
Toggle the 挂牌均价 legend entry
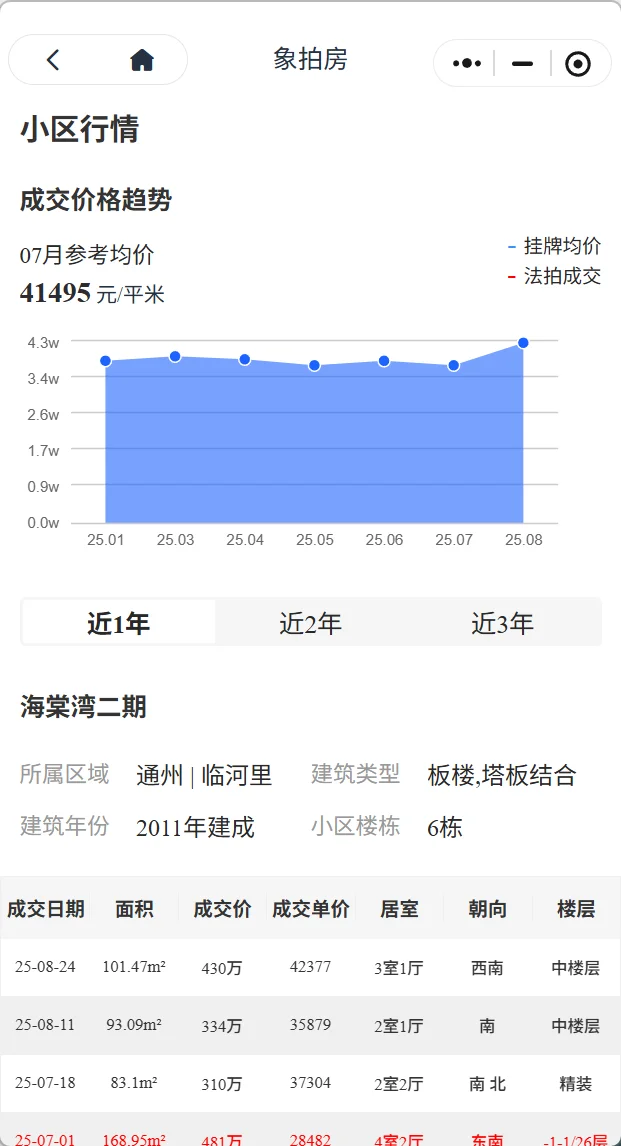555,246
